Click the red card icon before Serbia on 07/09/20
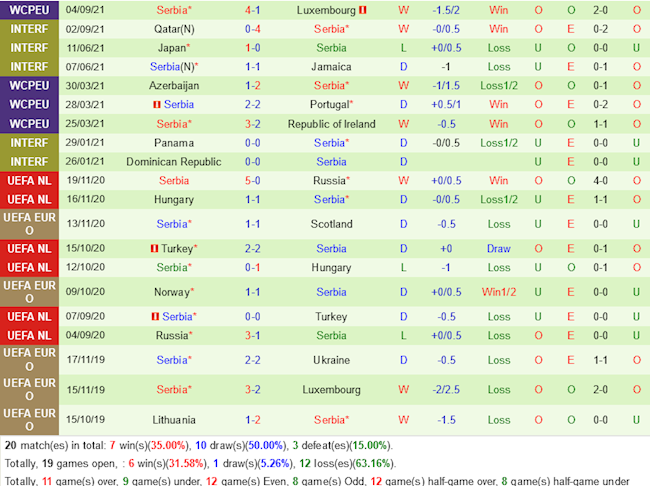Image resolution: width=650 pixels, height=487 pixels. [x=155, y=317]
